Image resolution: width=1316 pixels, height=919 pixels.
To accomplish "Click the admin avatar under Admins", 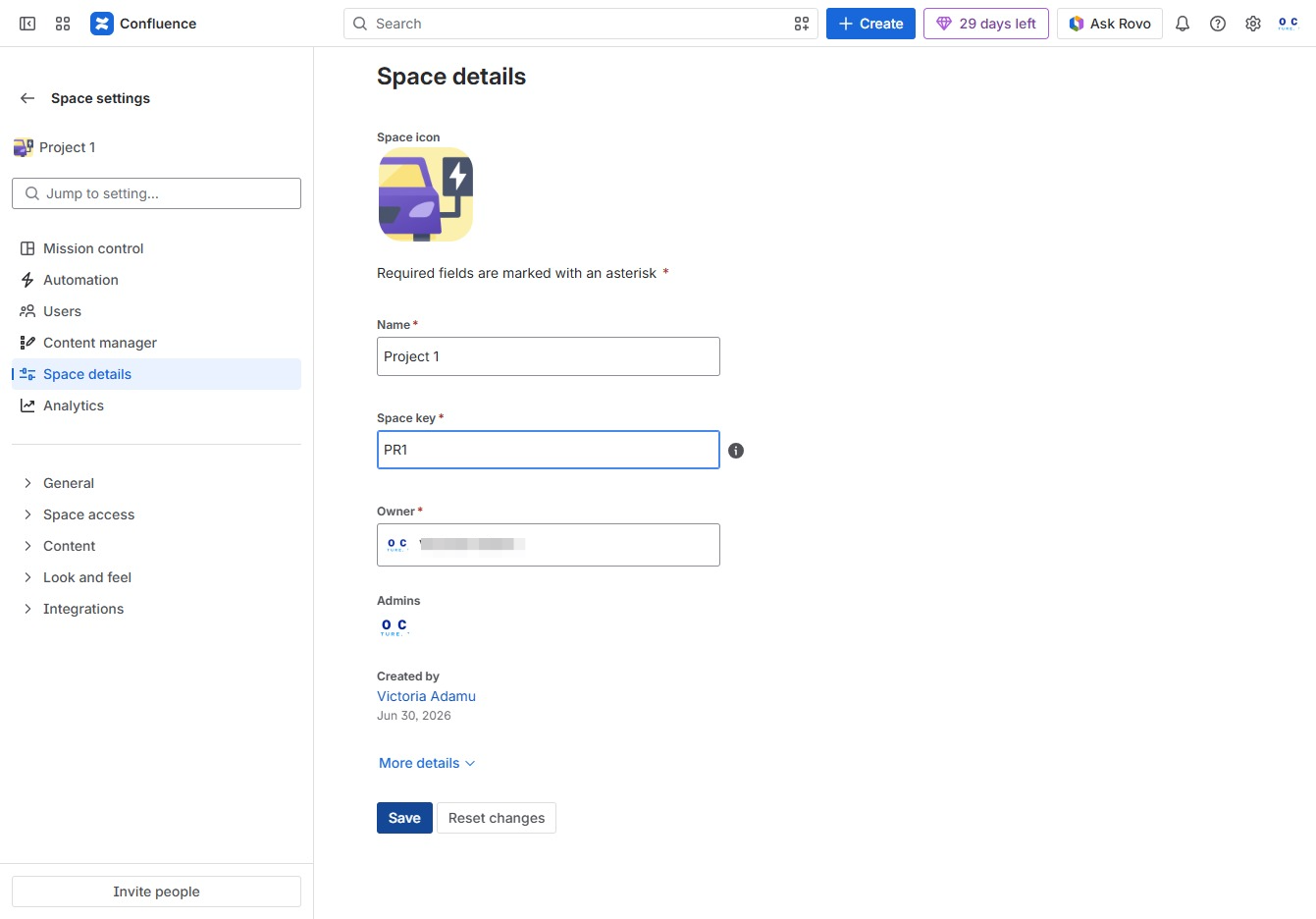I will coord(395,626).
